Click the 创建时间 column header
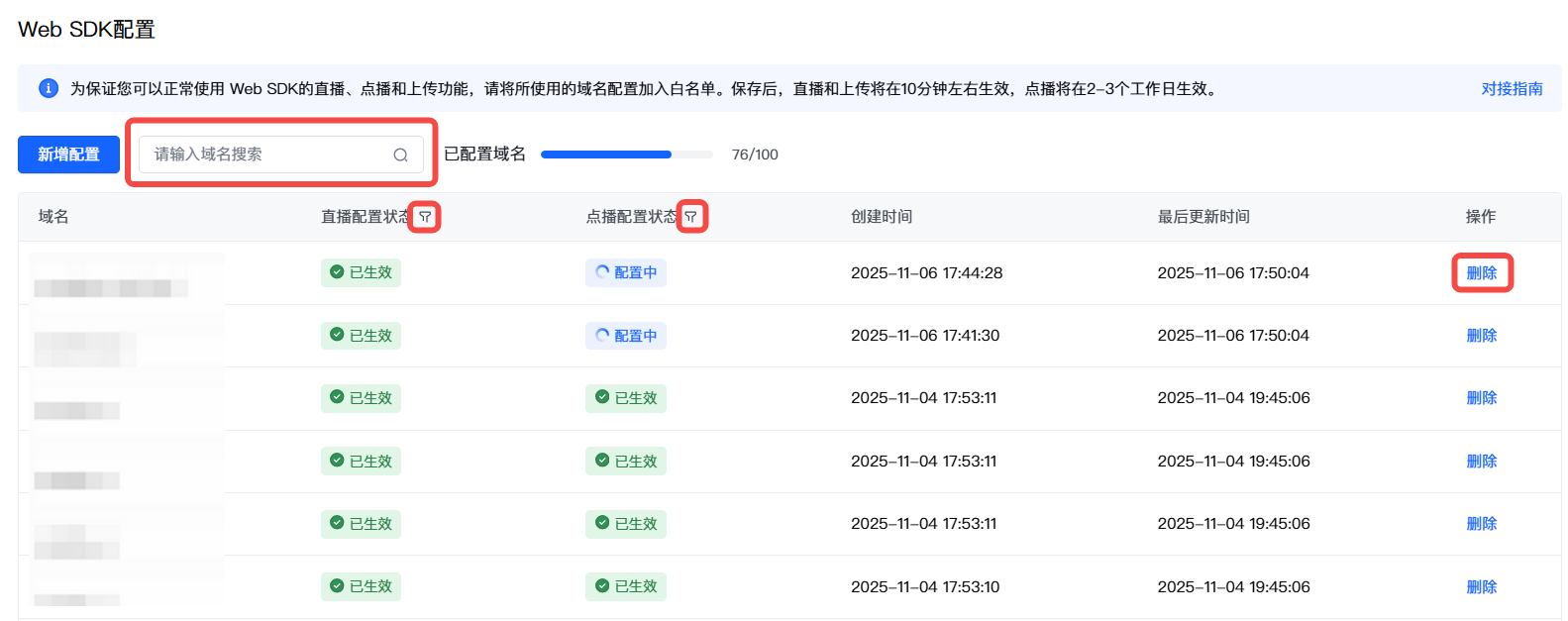This screenshot has height=621, width=1568. coord(882,217)
